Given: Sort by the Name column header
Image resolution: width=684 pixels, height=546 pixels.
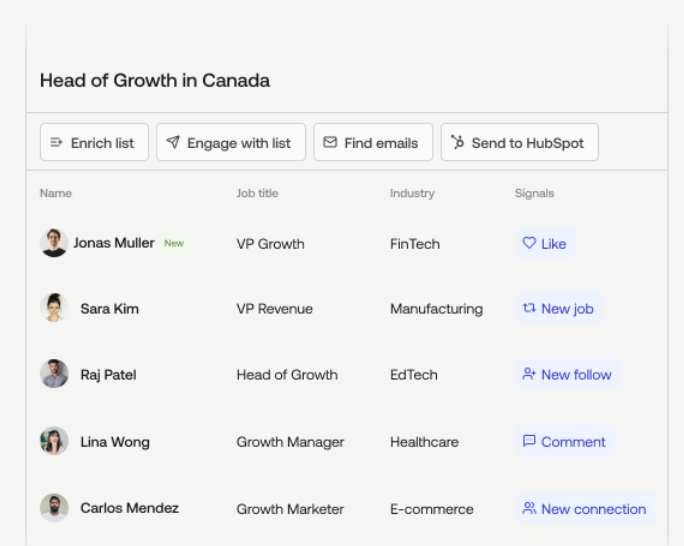Looking at the screenshot, I should pyautogui.click(x=56, y=193).
